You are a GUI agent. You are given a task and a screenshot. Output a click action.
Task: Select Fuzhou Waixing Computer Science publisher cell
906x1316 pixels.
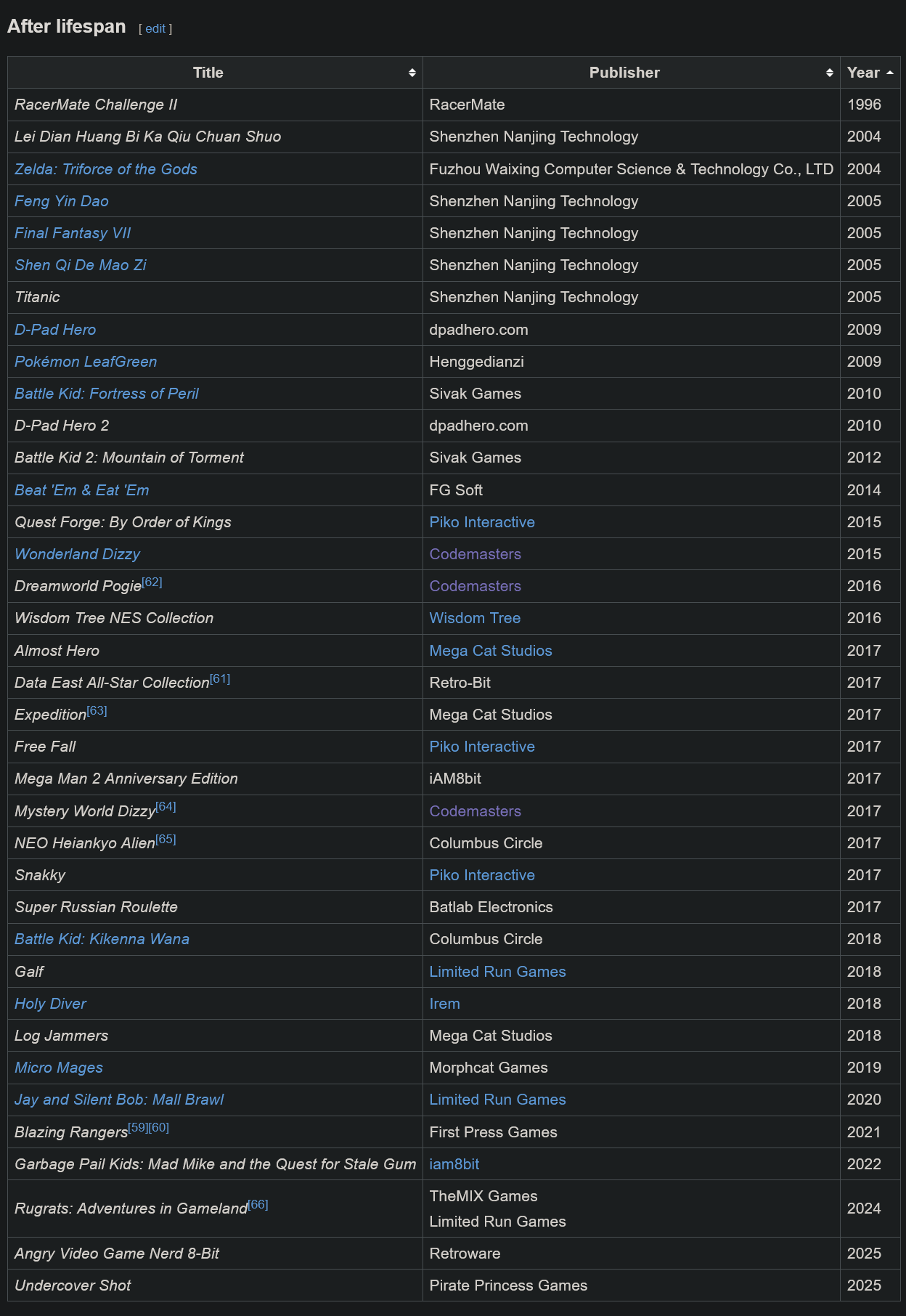(x=632, y=169)
